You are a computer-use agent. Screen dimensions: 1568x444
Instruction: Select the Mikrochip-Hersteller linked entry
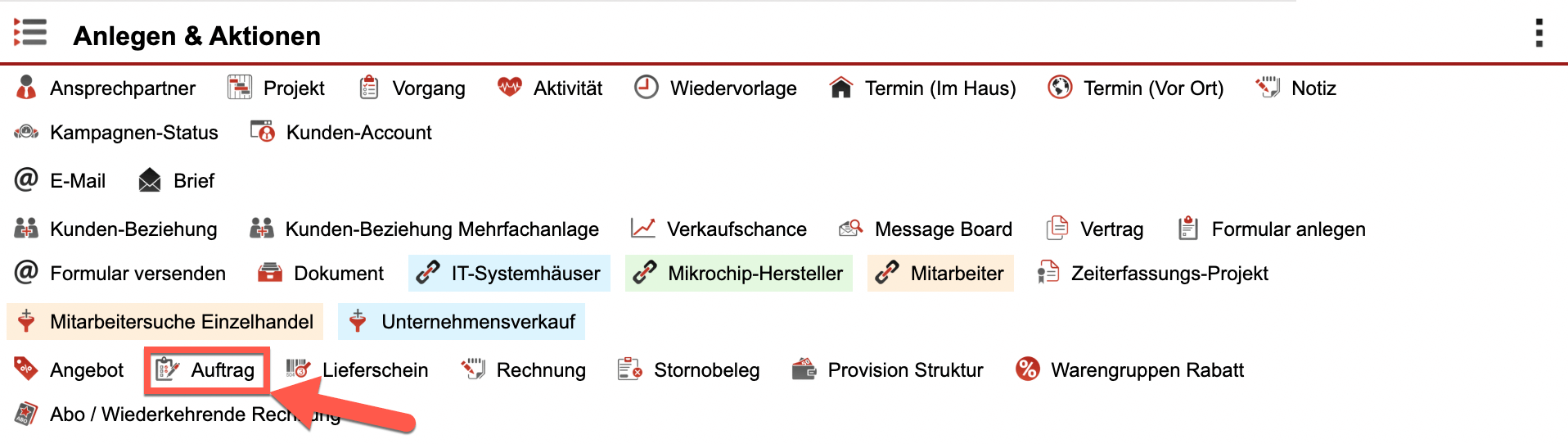point(738,273)
